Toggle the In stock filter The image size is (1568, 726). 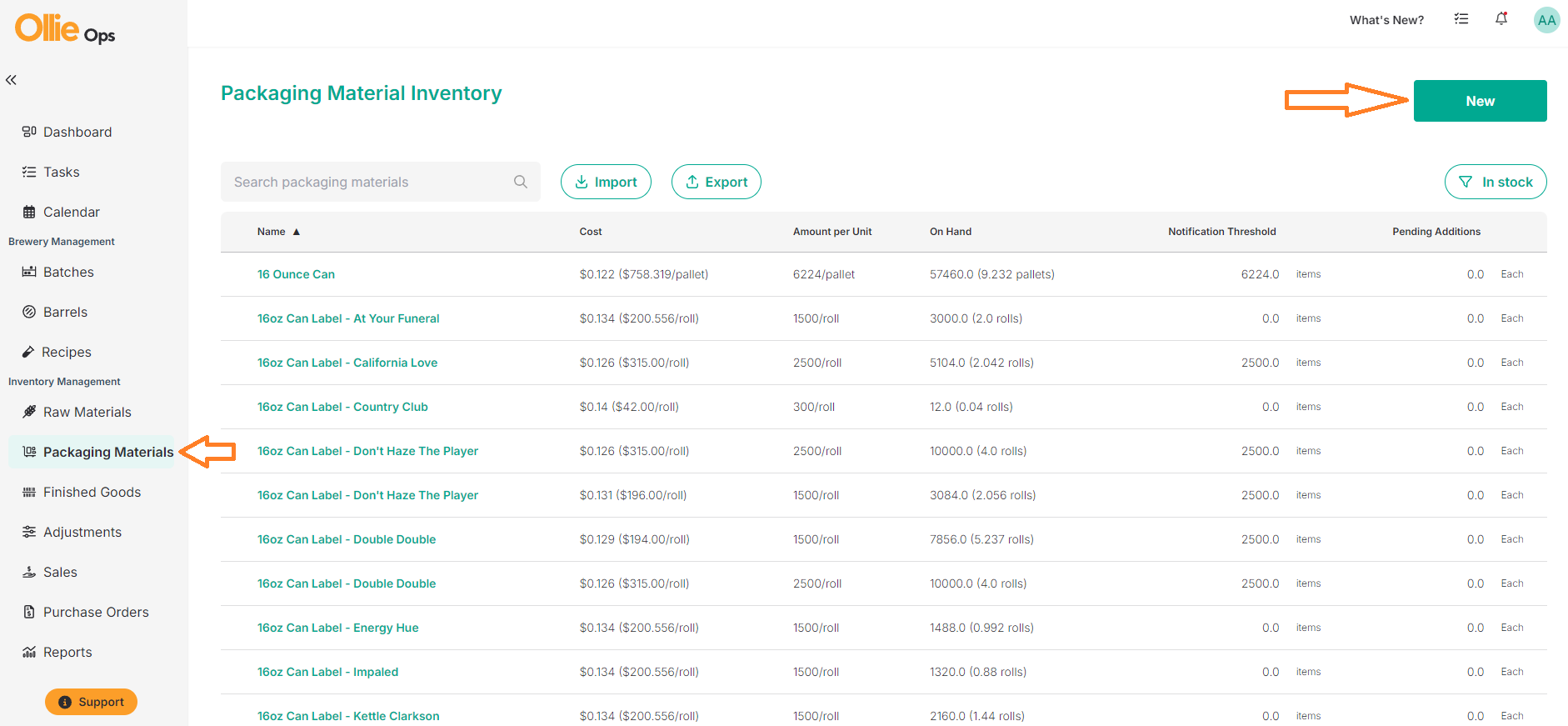[1496, 182]
